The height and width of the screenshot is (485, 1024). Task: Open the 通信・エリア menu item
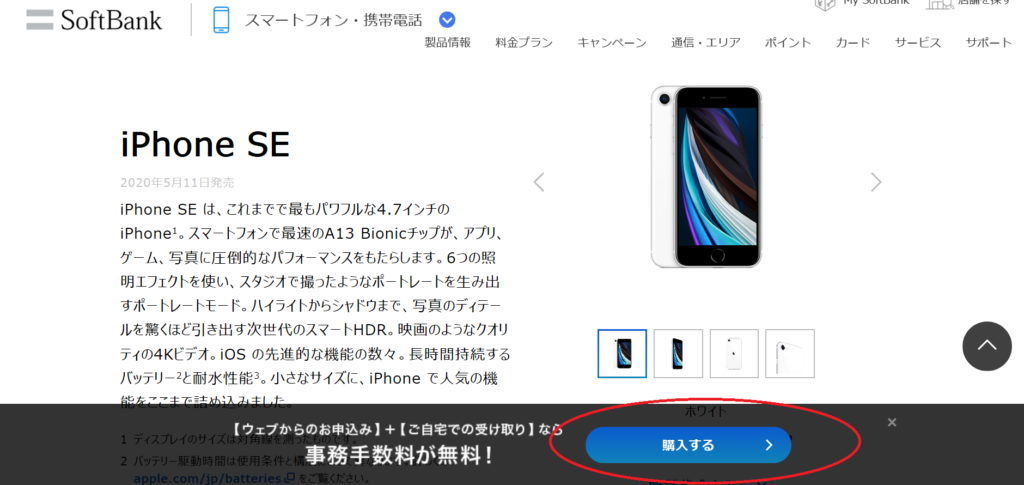click(x=706, y=43)
